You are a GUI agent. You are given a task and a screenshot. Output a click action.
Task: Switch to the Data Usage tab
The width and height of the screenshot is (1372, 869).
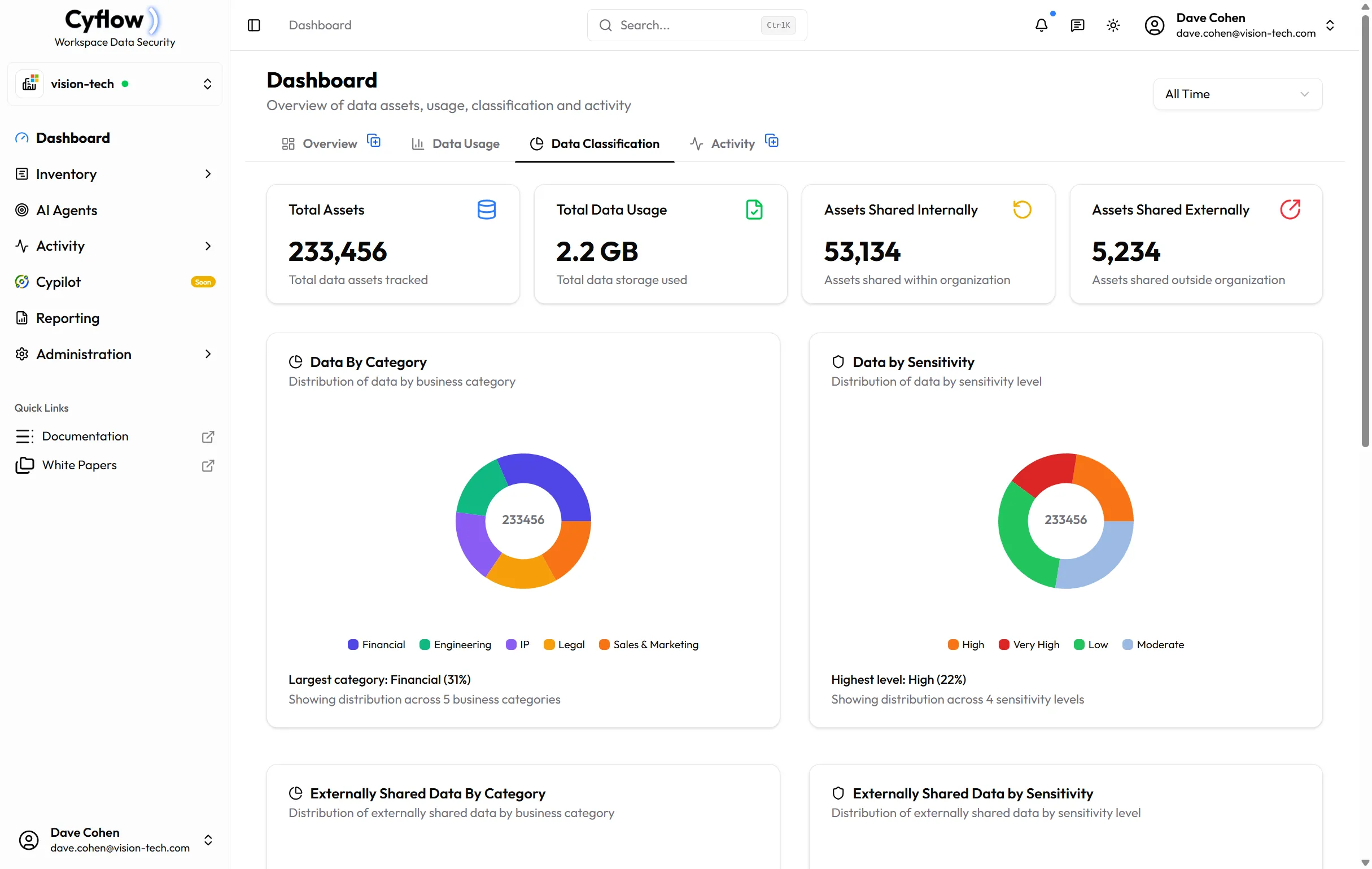(465, 143)
